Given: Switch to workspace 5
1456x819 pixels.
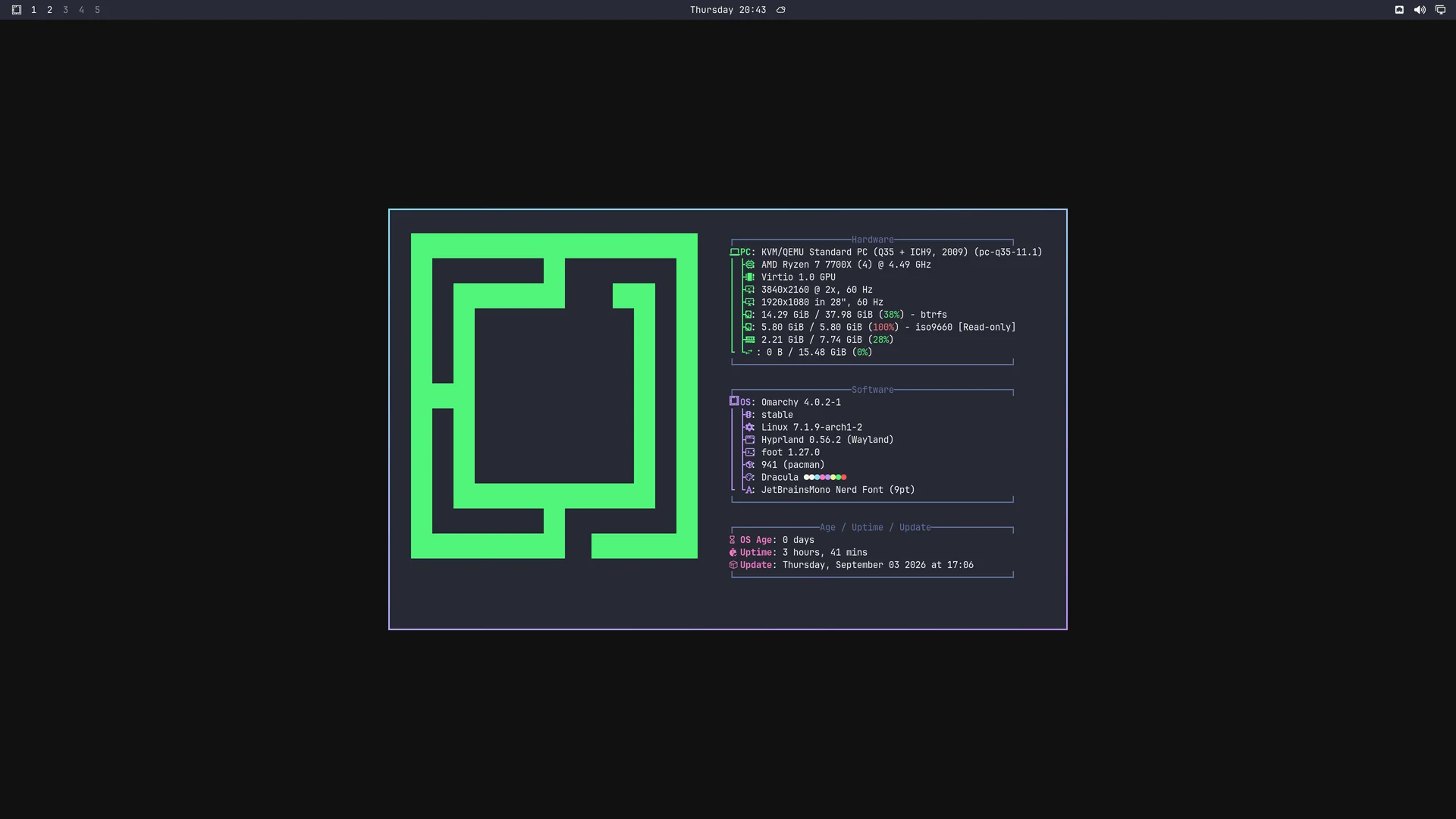Looking at the screenshot, I should pyautogui.click(x=97, y=10).
